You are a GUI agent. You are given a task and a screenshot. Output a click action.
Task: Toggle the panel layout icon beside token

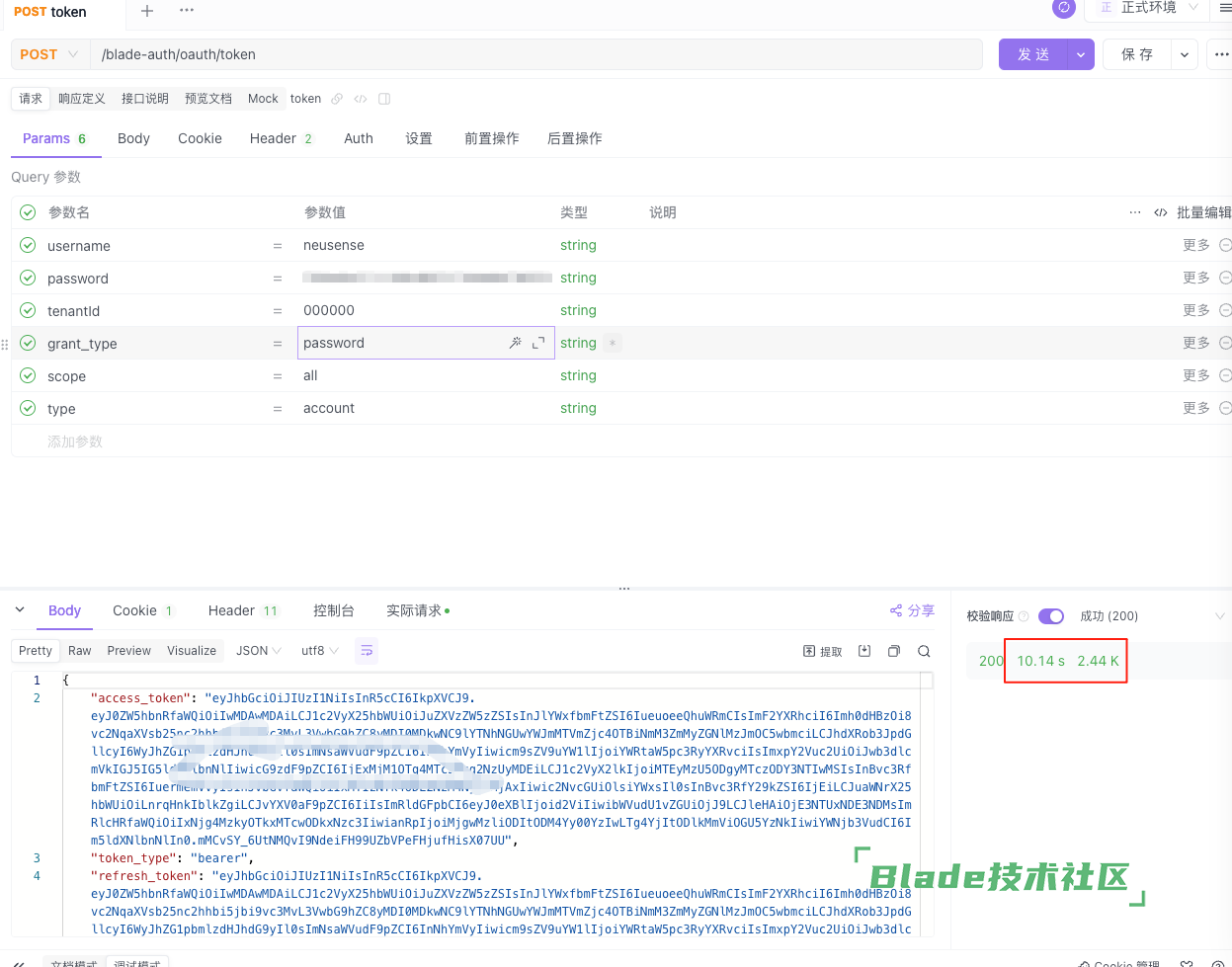pyautogui.click(x=384, y=99)
